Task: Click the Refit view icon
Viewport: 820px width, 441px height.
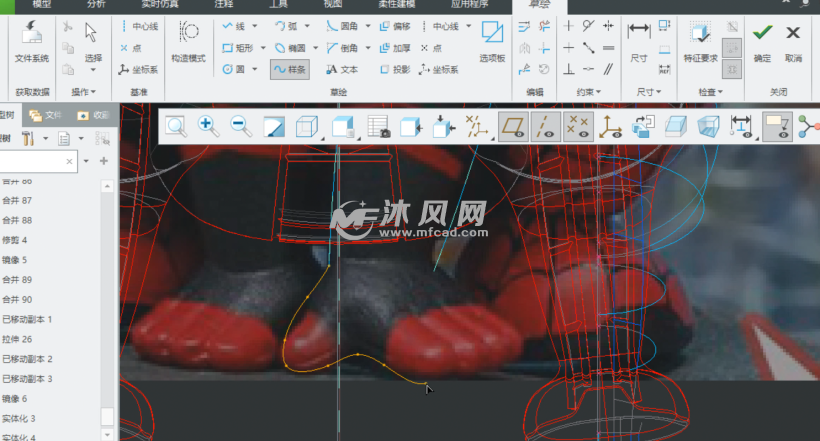Action: (176, 127)
